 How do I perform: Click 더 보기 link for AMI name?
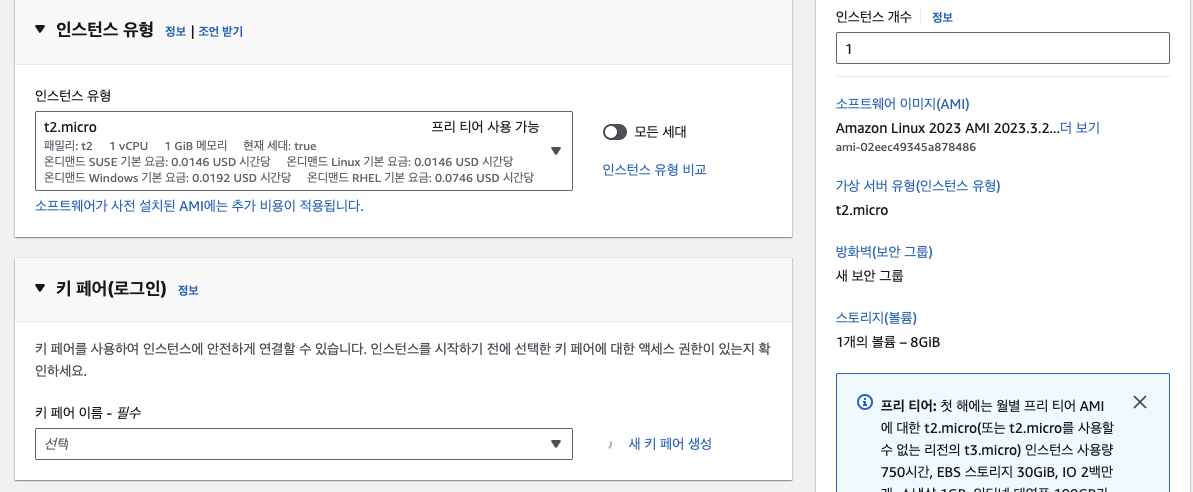point(1080,128)
